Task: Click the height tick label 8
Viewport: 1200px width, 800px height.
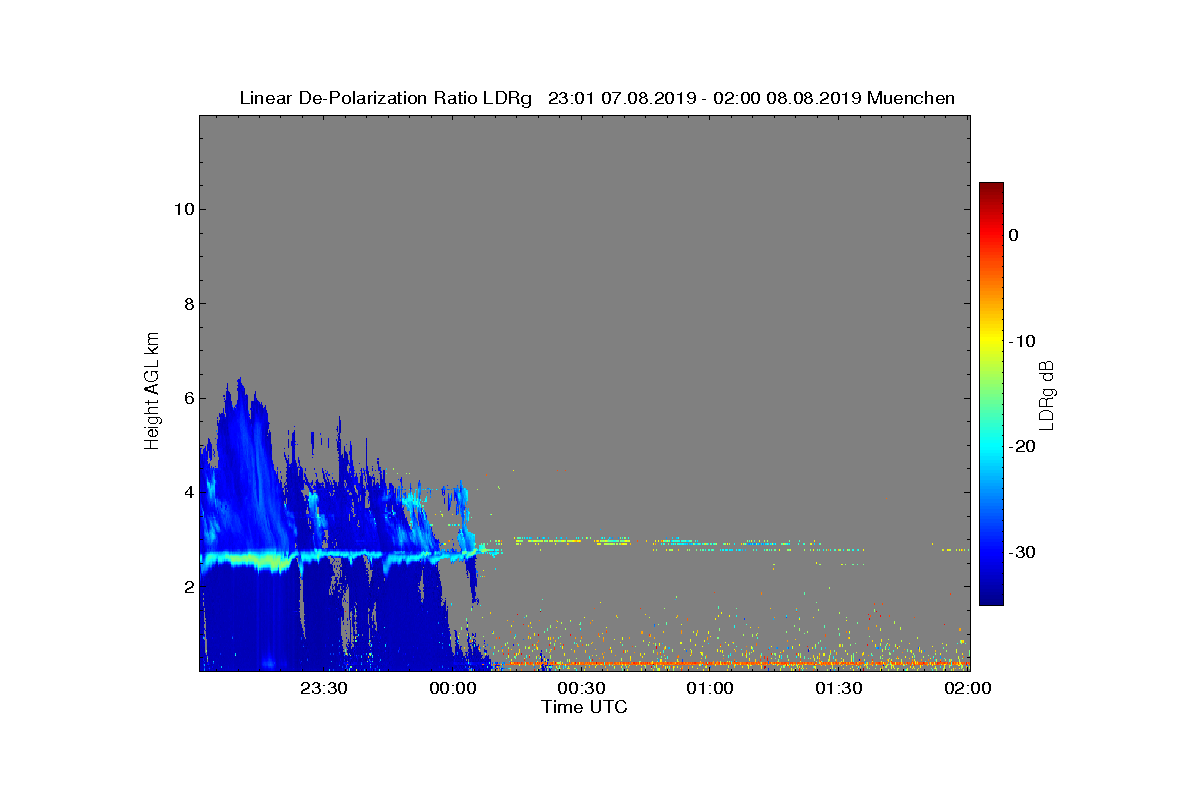Action: [187, 304]
